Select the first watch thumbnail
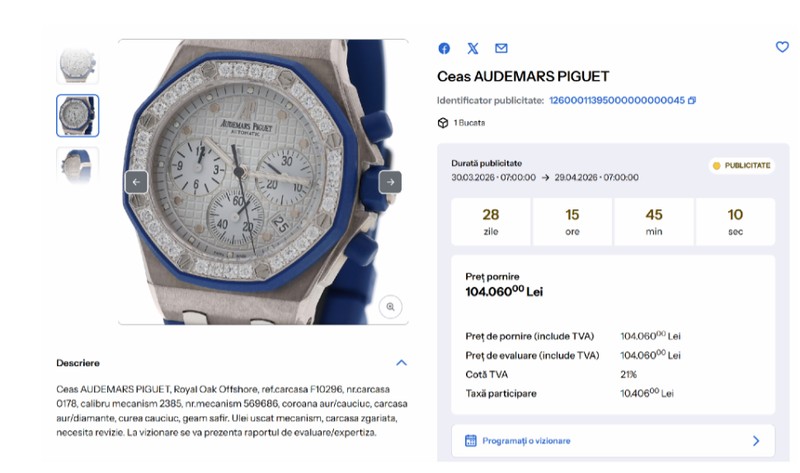This screenshot has width=800, height=473. (78, 65)
